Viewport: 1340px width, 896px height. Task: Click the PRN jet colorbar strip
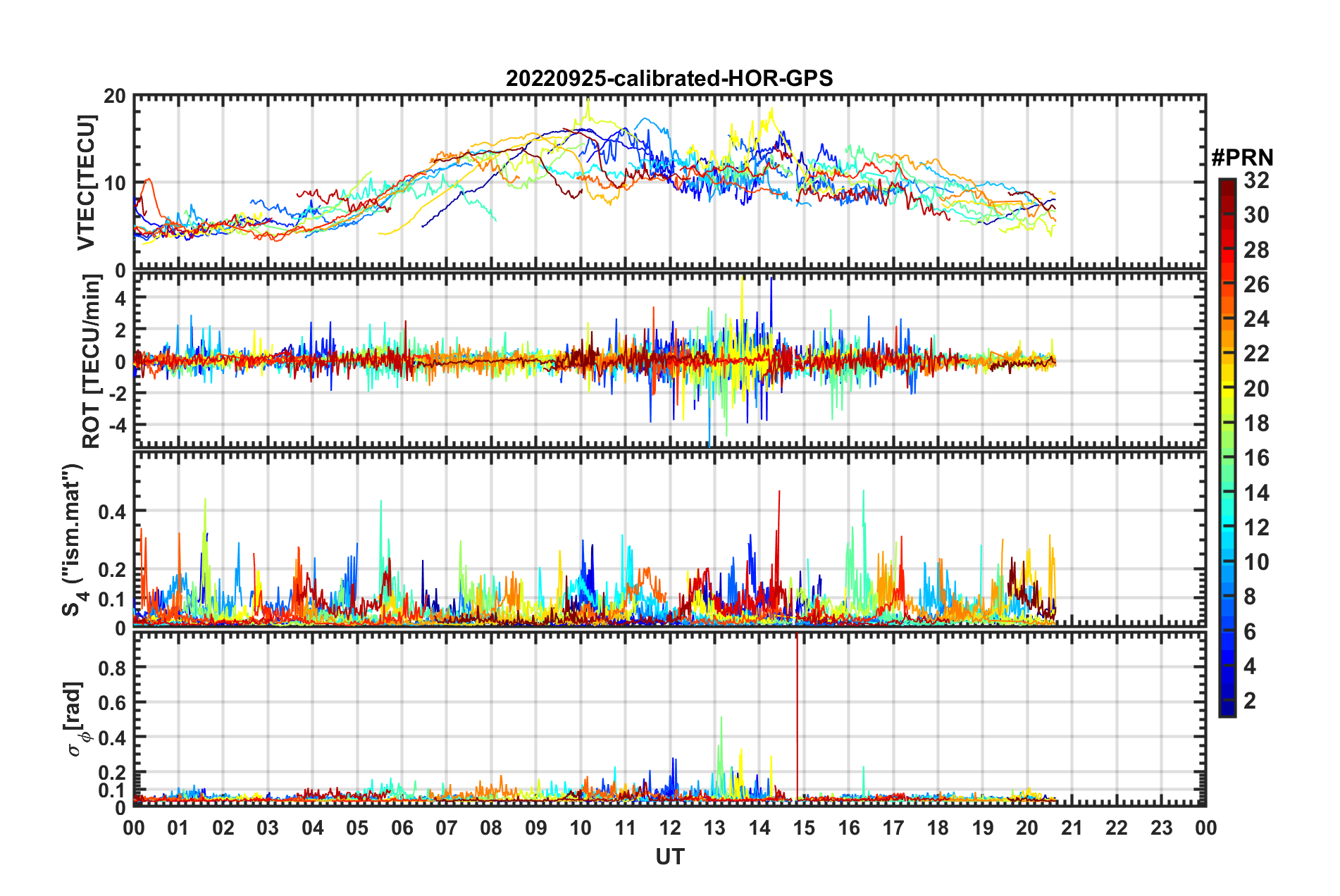(x=1227, y=447)
